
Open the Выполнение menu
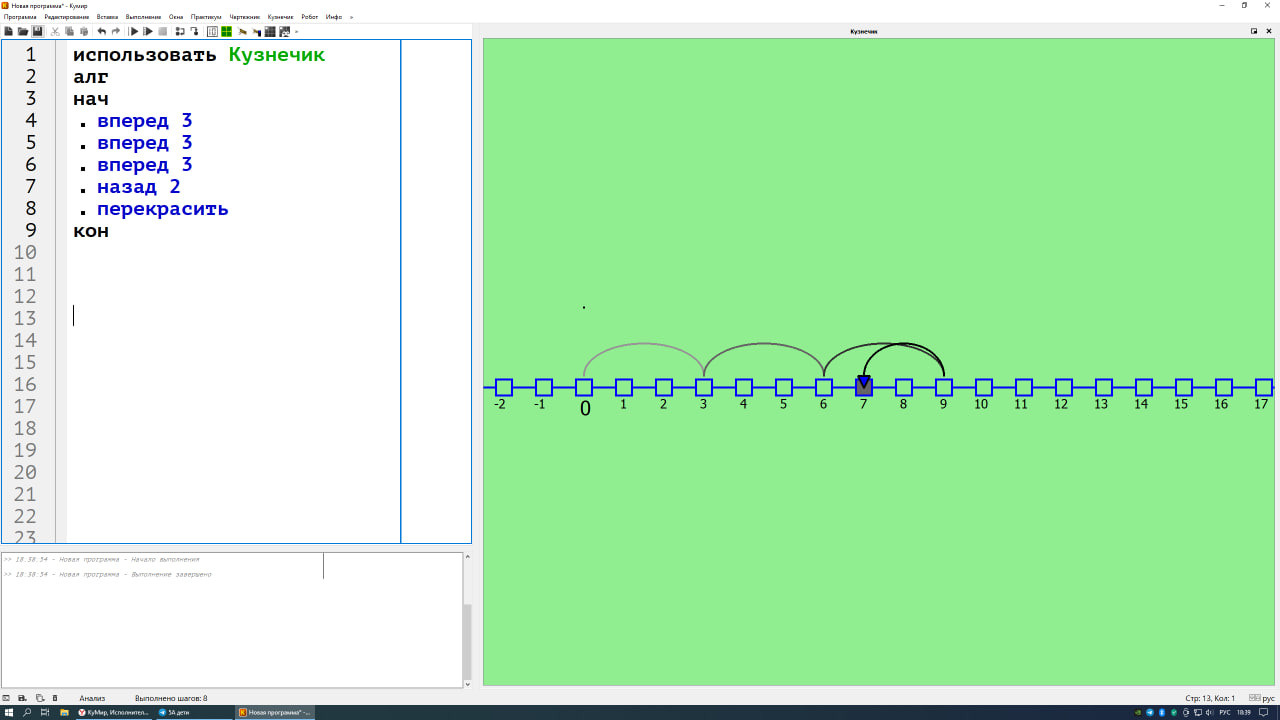(x=143, y=17)
